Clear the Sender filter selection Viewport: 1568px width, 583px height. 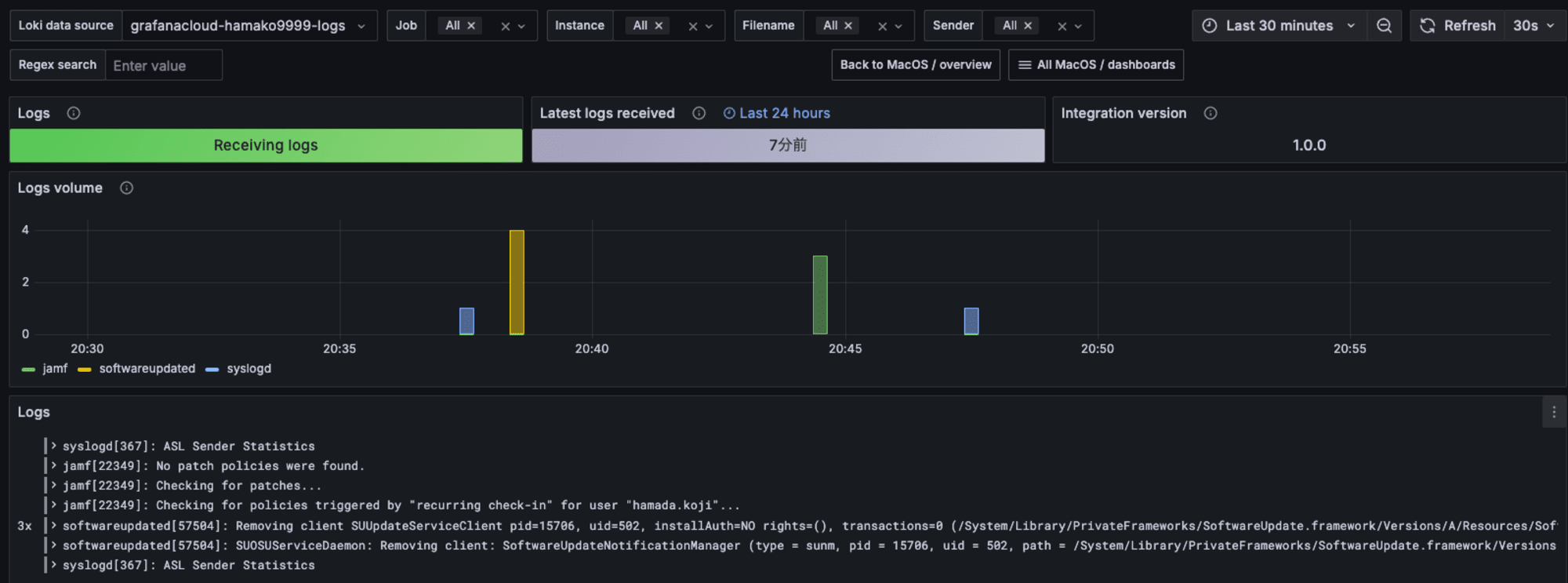(x=1062, y=27)
